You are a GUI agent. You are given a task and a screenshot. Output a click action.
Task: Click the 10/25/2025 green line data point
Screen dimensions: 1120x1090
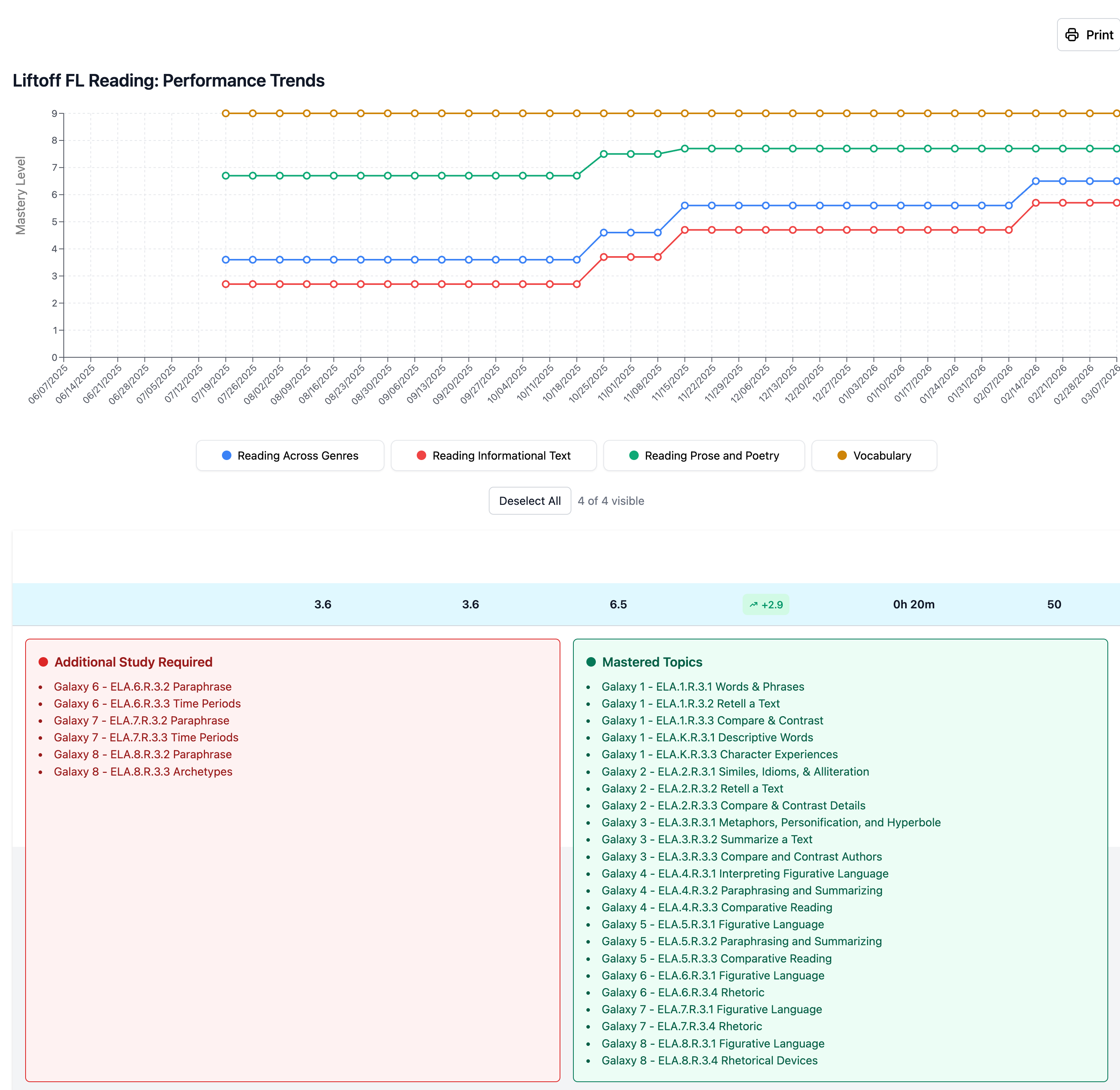pos(604,154)
